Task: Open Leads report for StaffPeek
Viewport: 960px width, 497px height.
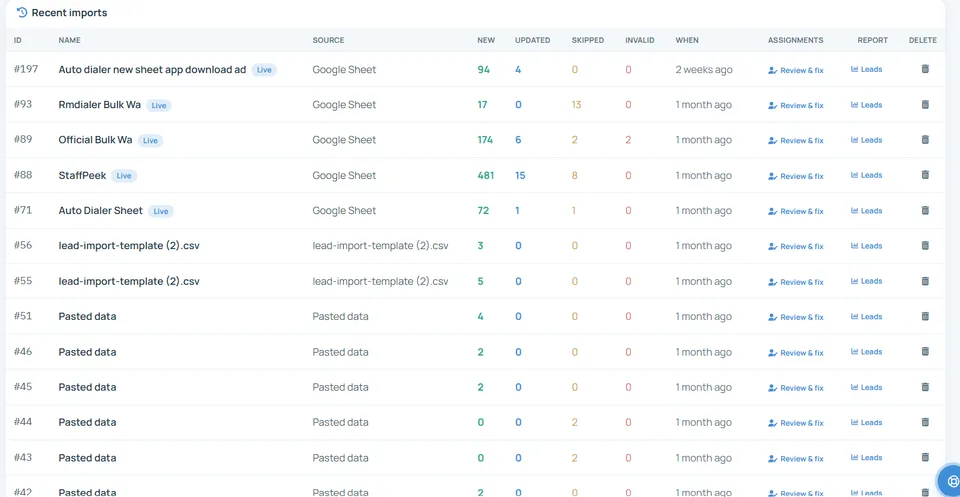Action: click(866, 176)
